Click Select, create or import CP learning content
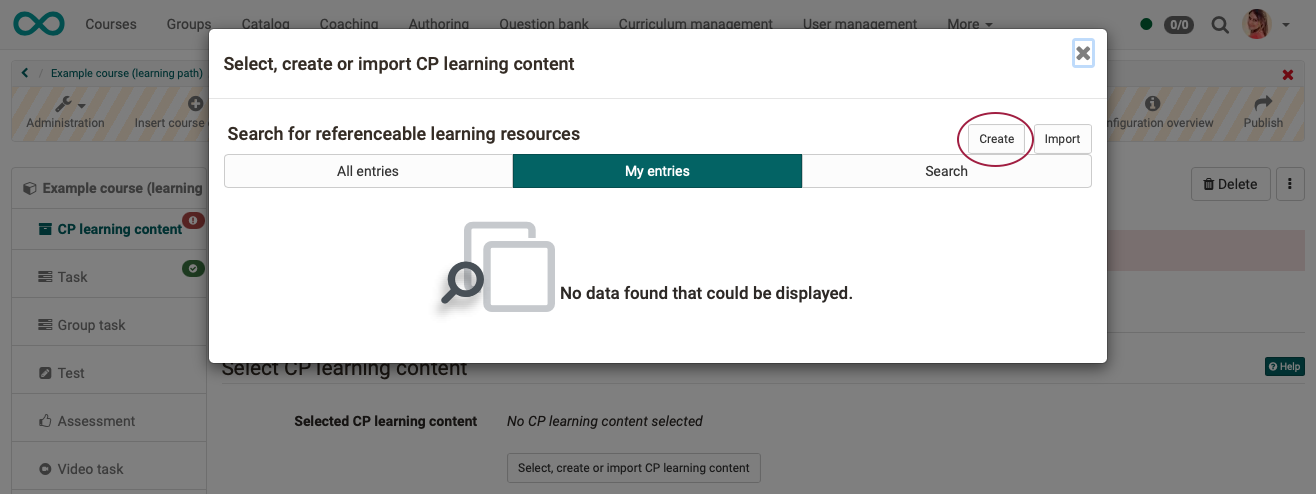Image resolution: width=1316 pixels, height=494 pixels. (634, 467)
